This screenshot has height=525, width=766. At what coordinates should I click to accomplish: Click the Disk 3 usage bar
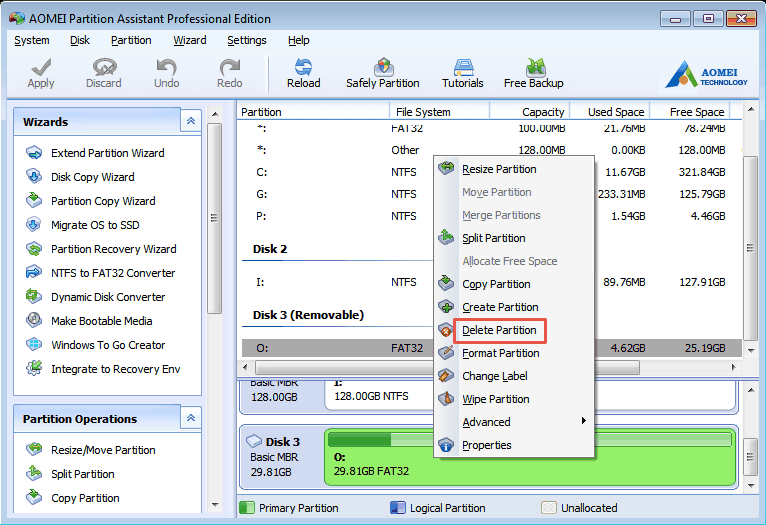click(530, 440)
